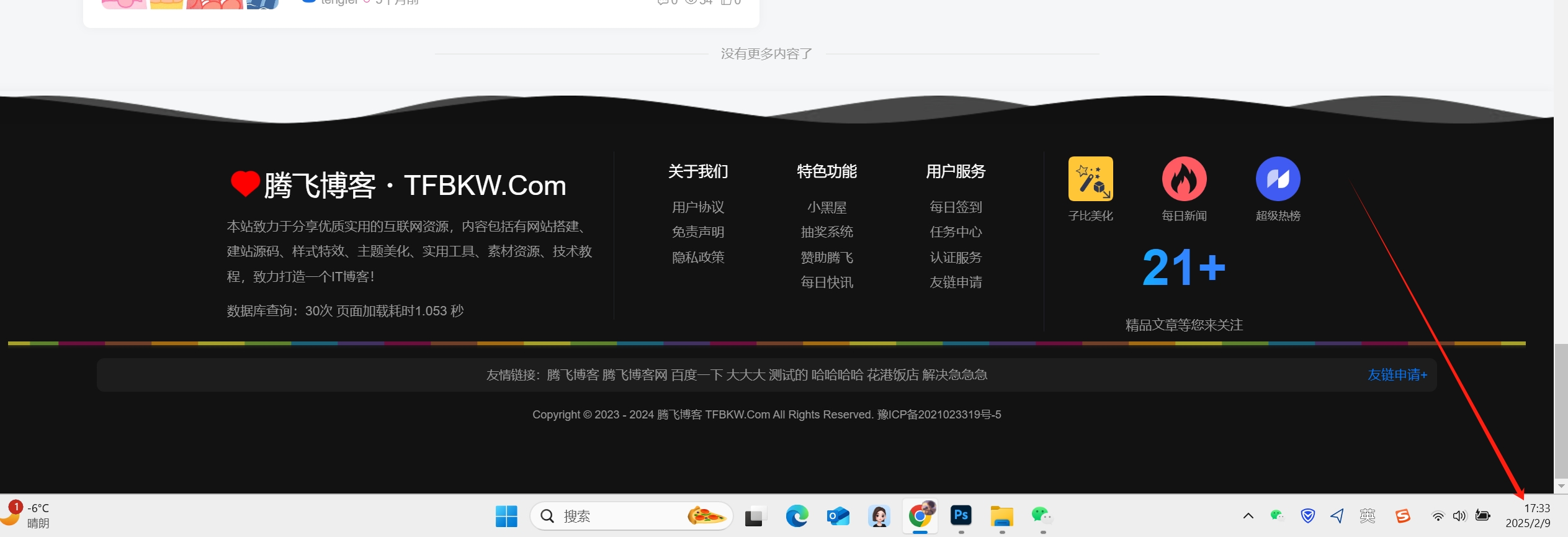Screen dimensions: 1568x537
Task: Open the 用户协议 footer link
Action: coord(698,207)
